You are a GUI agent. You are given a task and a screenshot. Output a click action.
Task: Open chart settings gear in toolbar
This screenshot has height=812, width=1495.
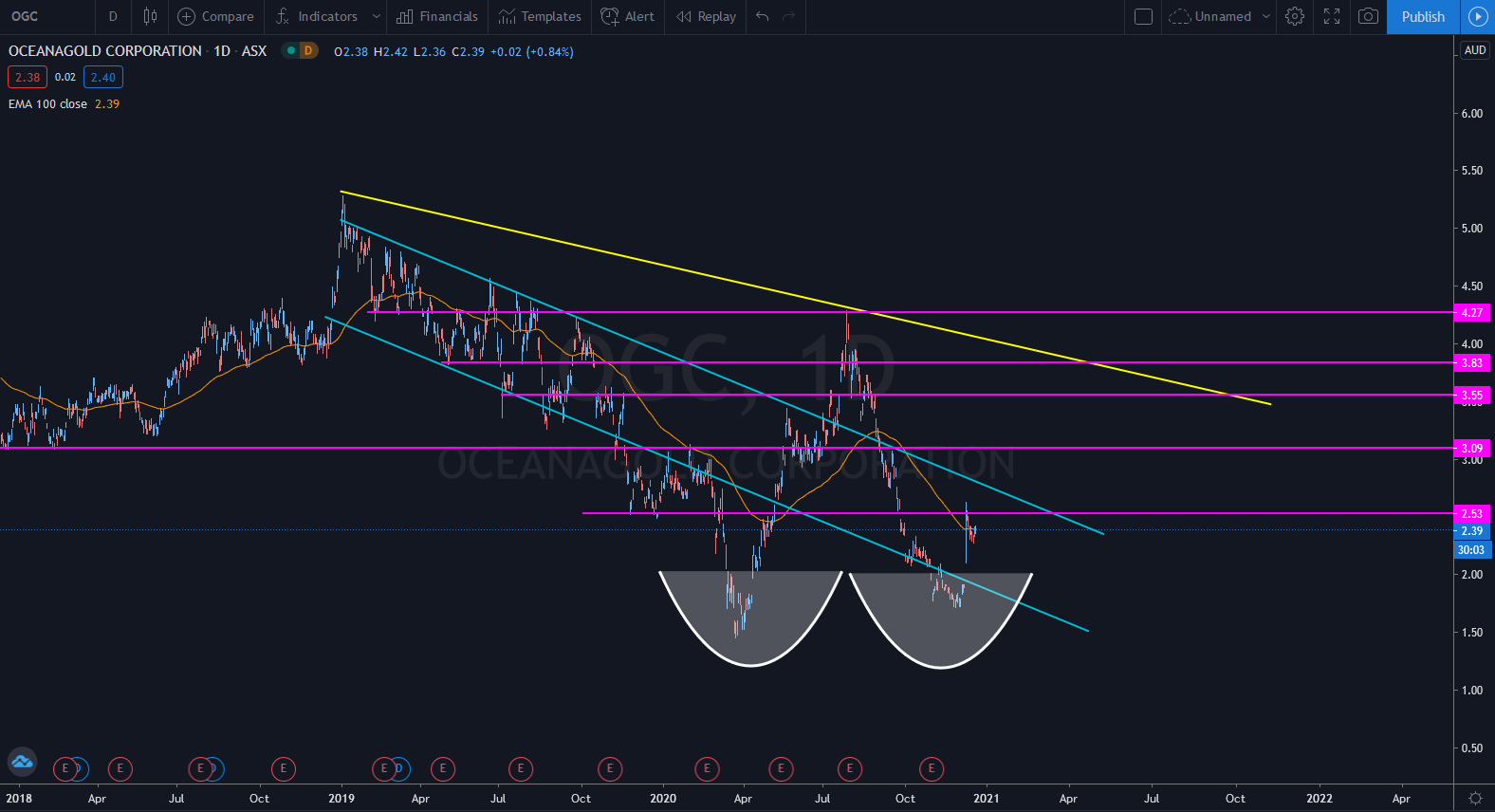1295,16
